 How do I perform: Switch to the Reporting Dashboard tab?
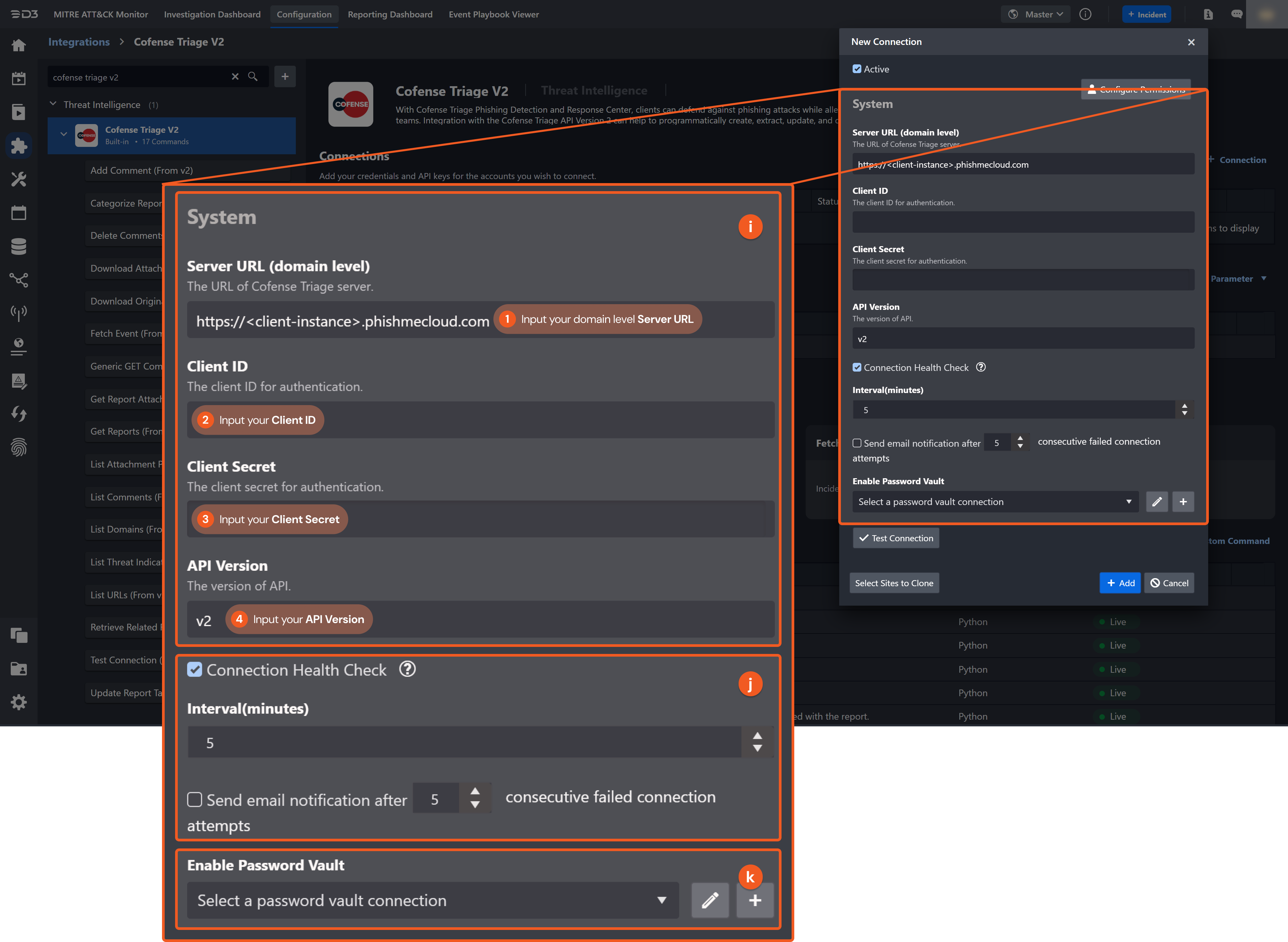[x=390, y=14]
